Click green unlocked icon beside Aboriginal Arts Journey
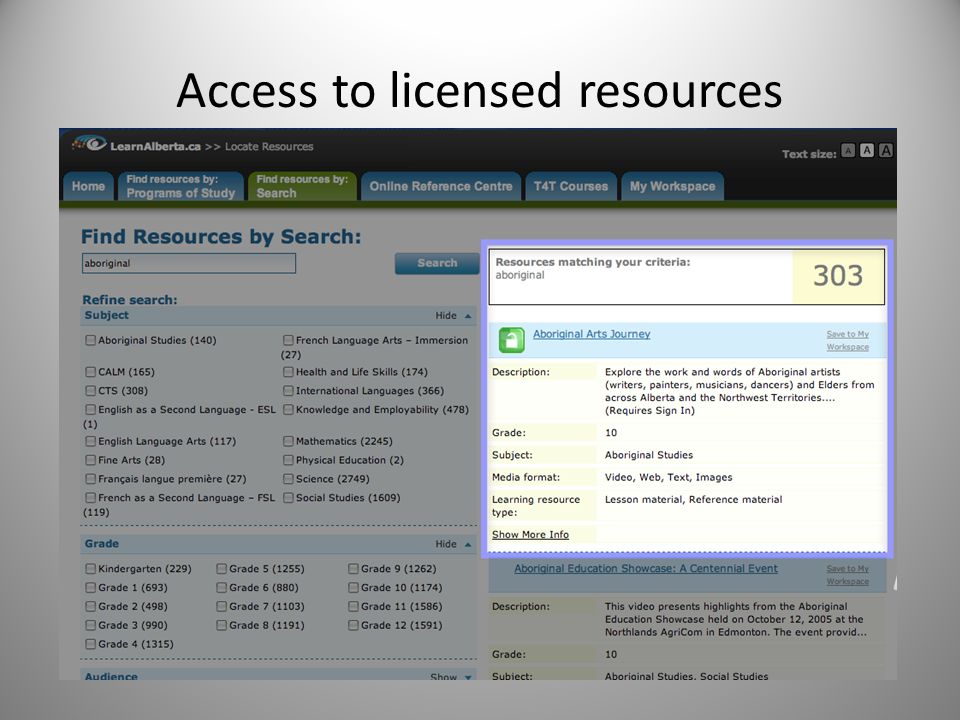Screen dimensions: 960x720 511,340
